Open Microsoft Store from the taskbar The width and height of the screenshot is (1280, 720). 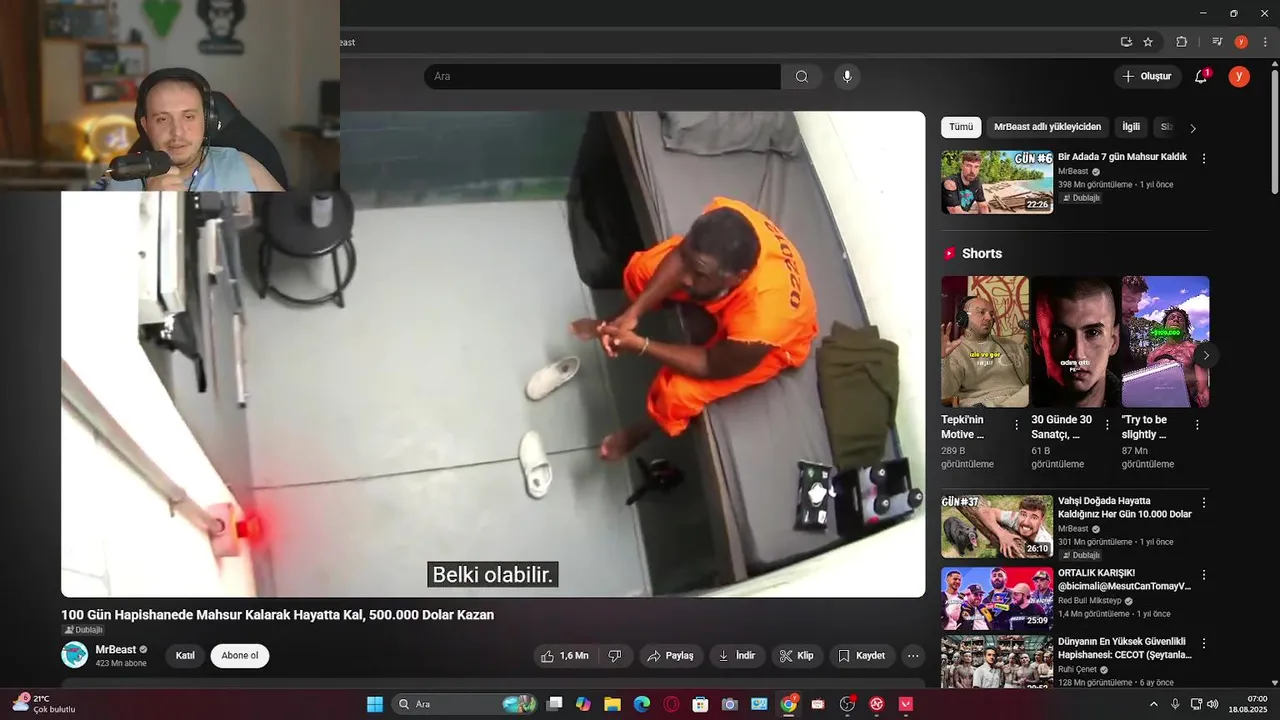pos(700,704)
